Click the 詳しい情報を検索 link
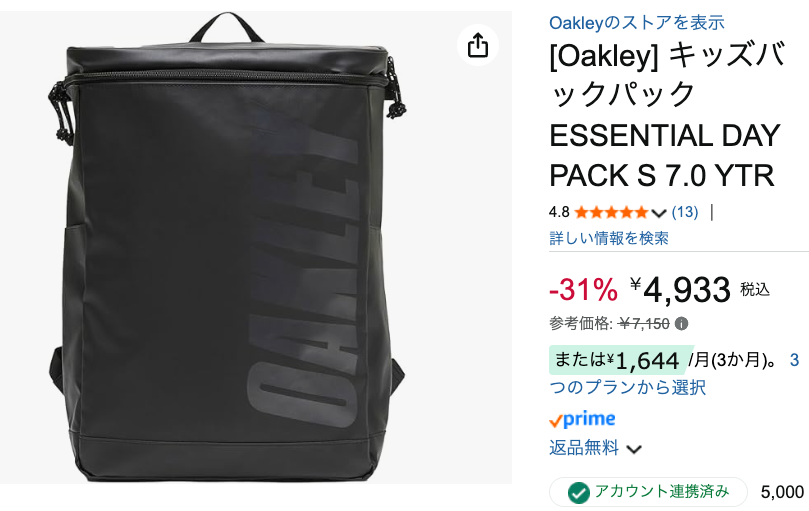 click(x=609, y=238)
